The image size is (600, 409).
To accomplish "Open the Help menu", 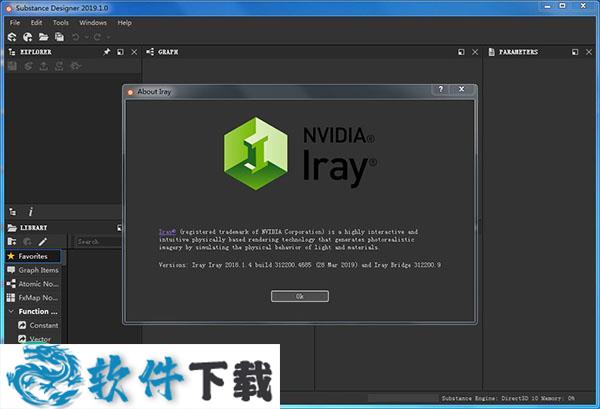I will [x=124, y=23].
